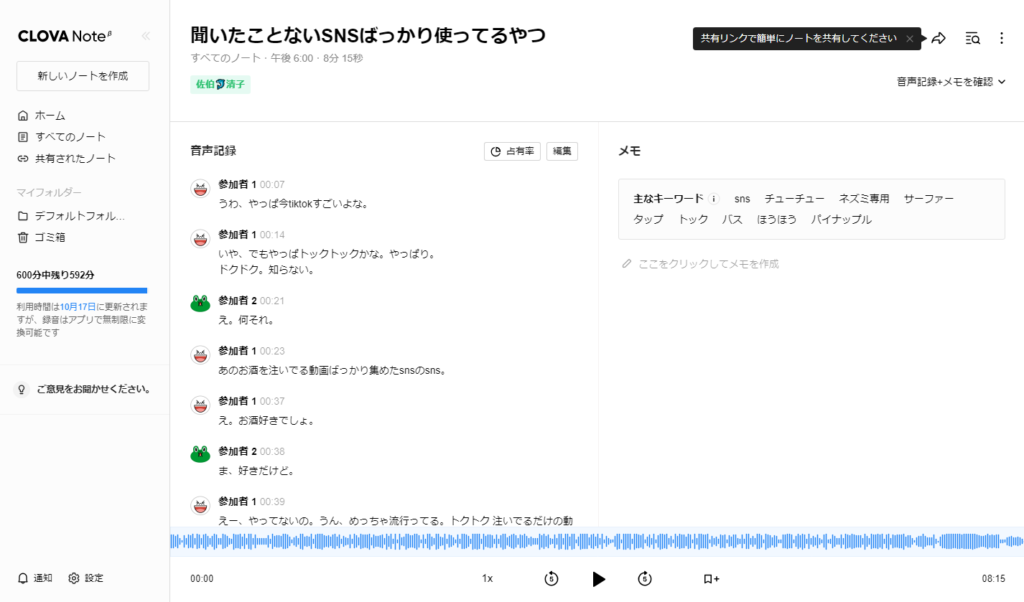Seek within the audio waveform timeline

596,542
